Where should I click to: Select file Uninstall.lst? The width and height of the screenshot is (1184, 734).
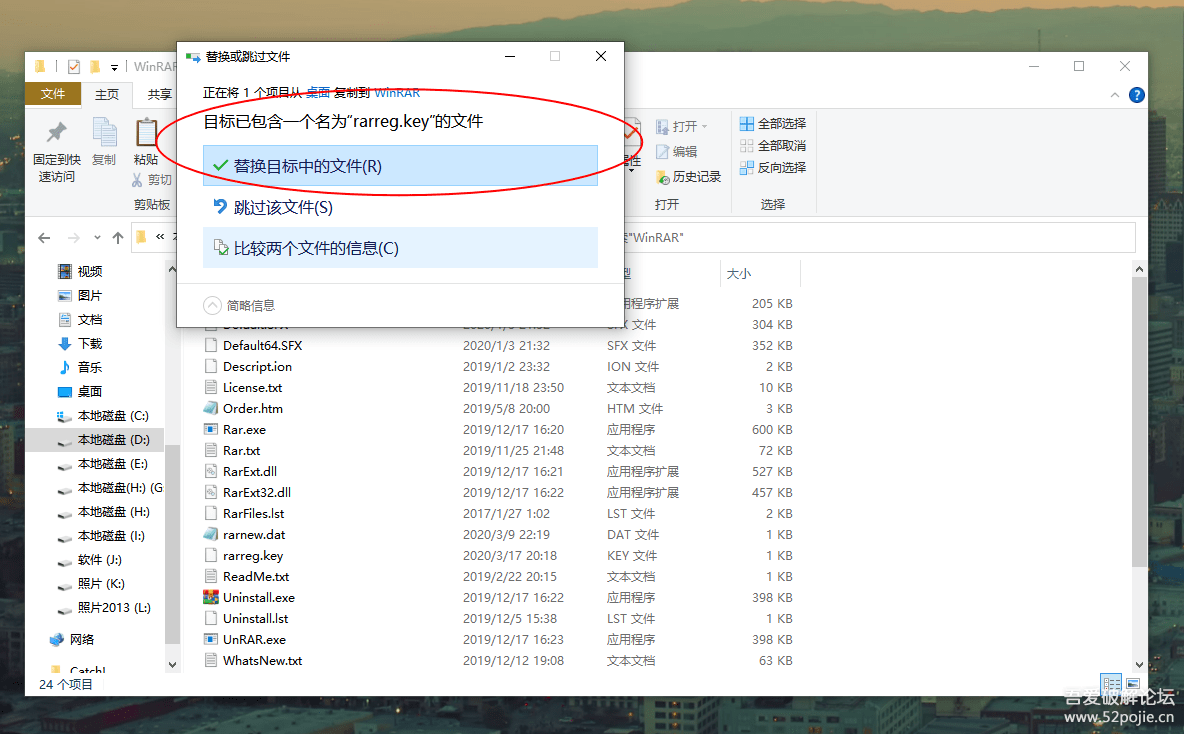pyautogui.click(x=255, y=618)
